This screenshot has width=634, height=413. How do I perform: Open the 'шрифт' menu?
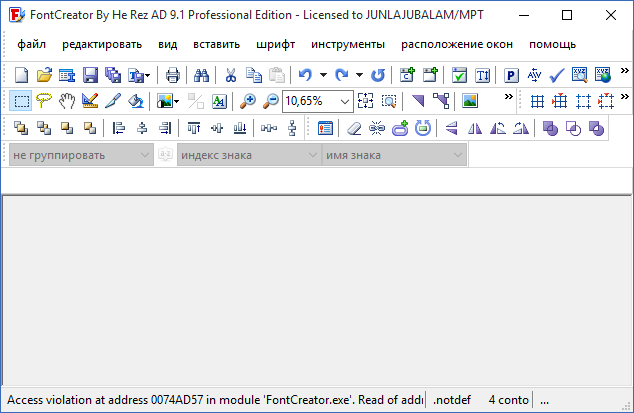click(x=275, y=44)
